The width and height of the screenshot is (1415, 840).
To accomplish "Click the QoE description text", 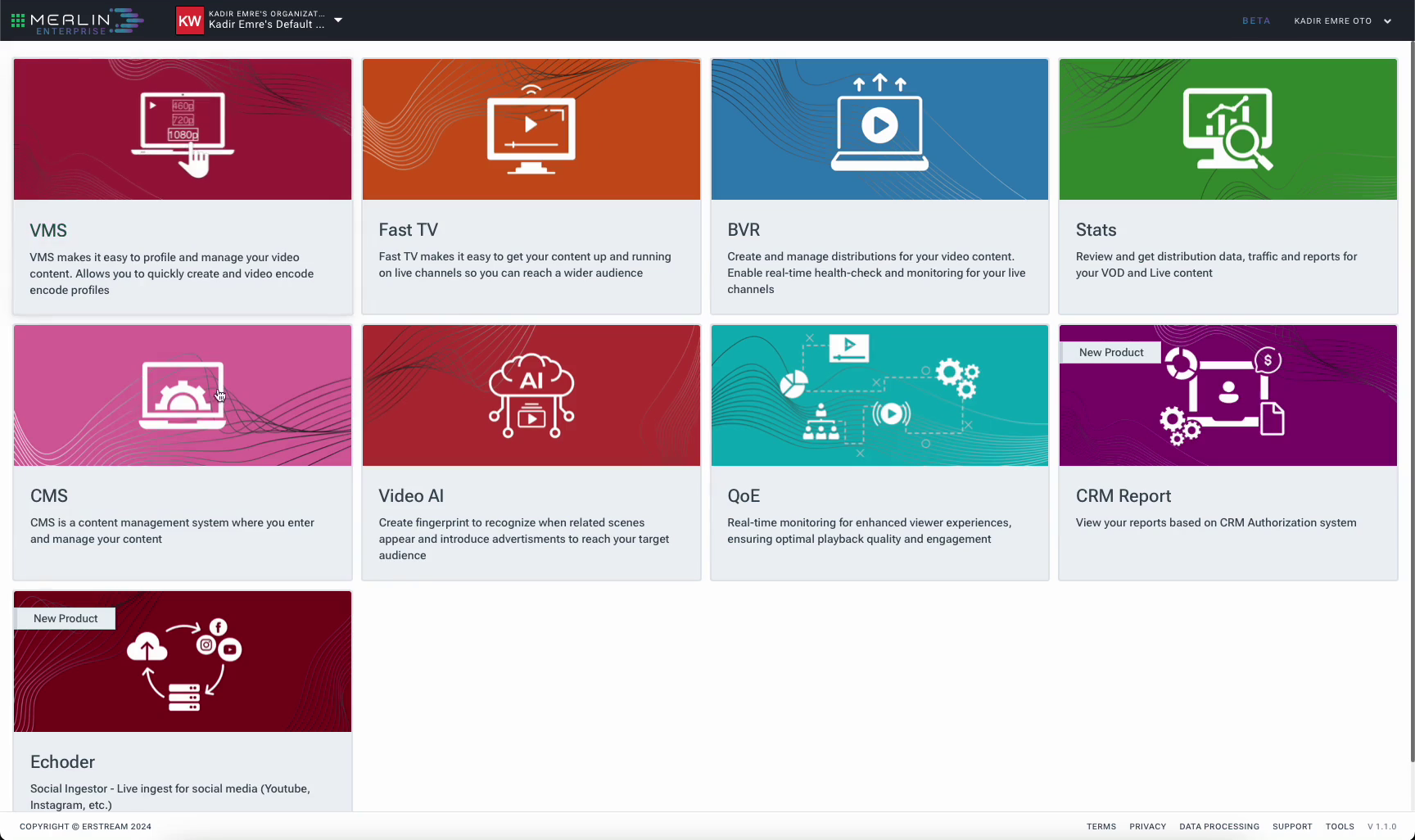I will tap(869, 531).
